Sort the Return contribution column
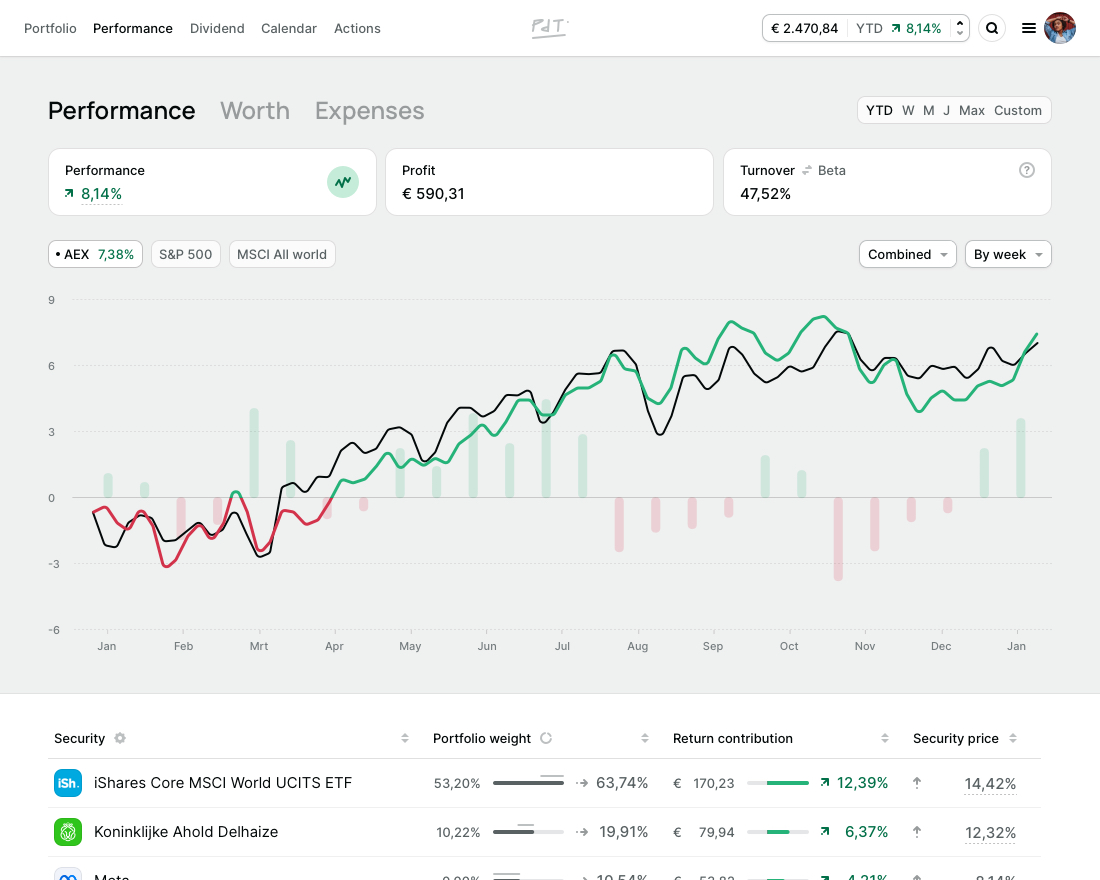This screenshot has width=1100, height=880. tap(885, 738)
